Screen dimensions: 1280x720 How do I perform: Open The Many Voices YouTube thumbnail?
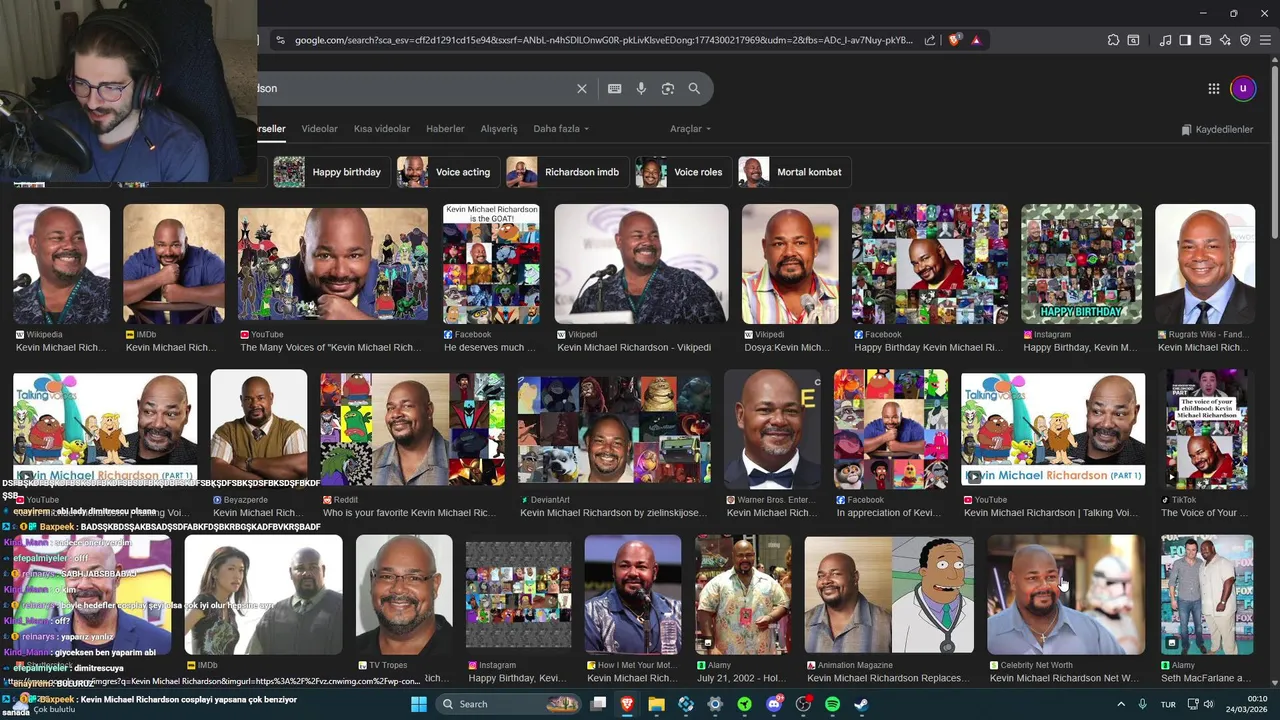(x=333, y=264)
